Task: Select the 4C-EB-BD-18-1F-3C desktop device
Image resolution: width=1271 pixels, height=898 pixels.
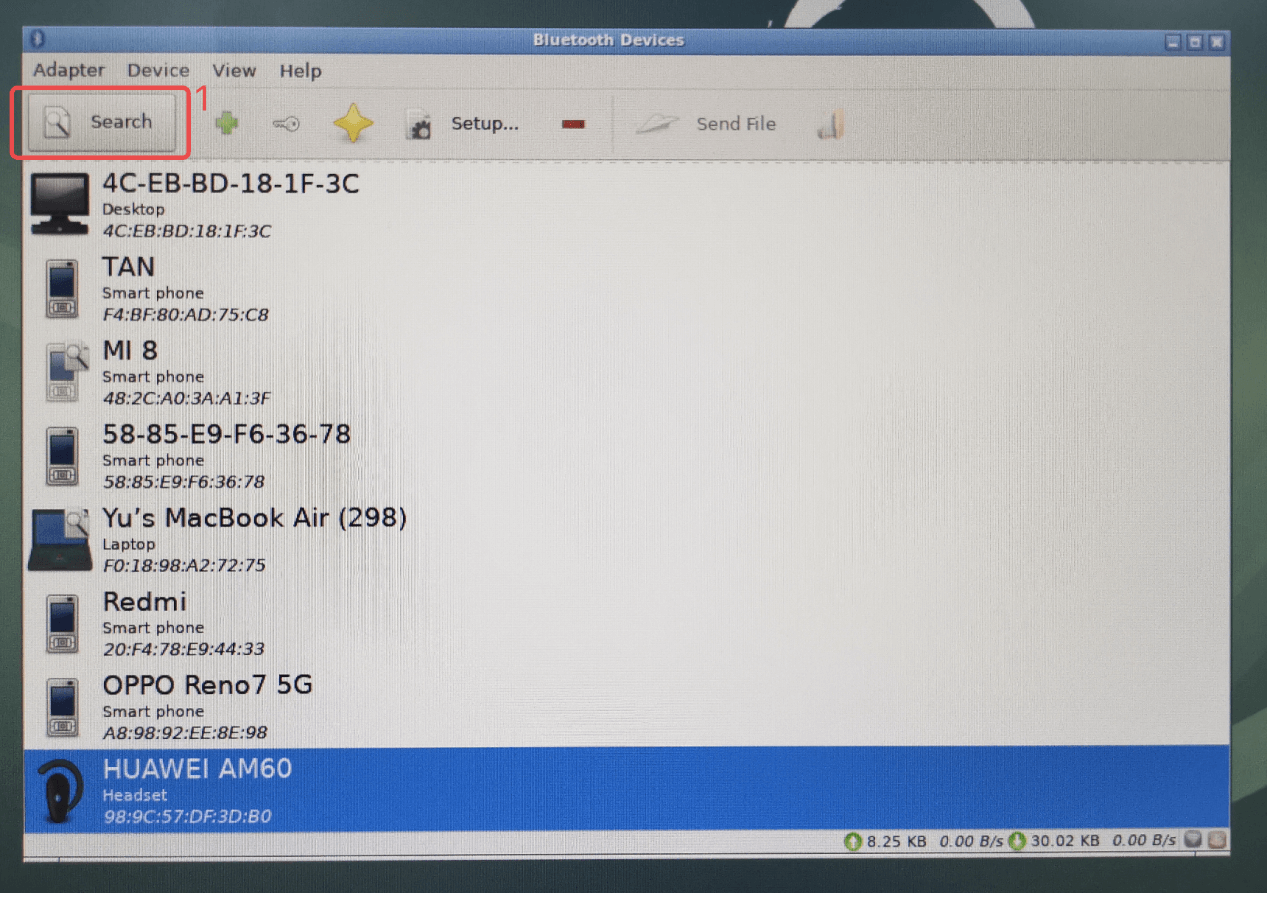Action: 230,204
